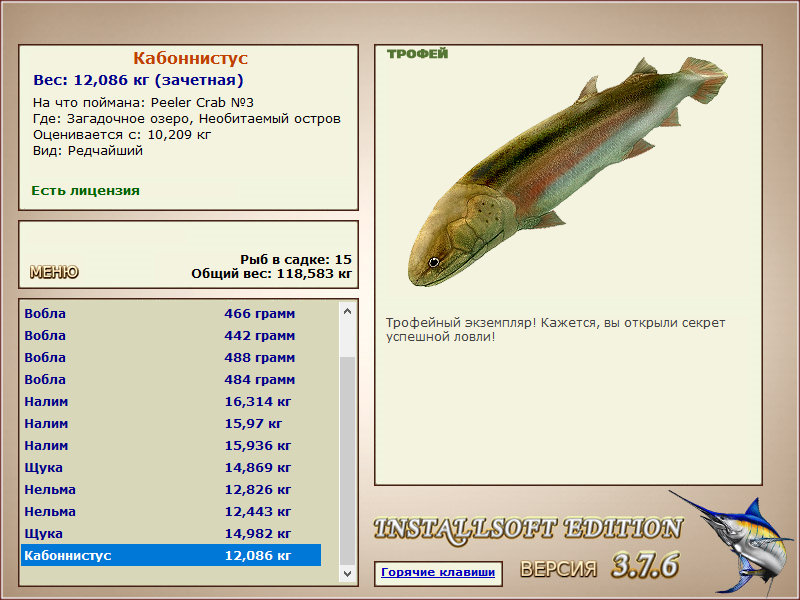This screenshot has width=800, height=600.
Task: Click the ВЕРСИЯ 3.7.6 label
Action: click(x=600, y=566)
